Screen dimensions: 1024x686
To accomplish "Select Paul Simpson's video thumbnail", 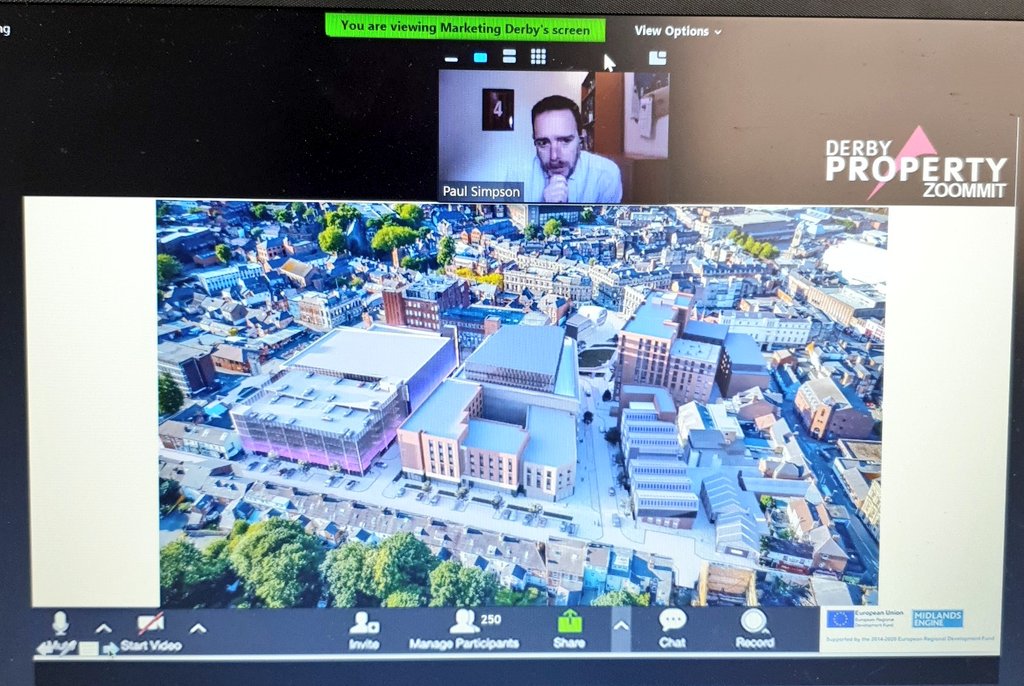I will tap(554, 136).
